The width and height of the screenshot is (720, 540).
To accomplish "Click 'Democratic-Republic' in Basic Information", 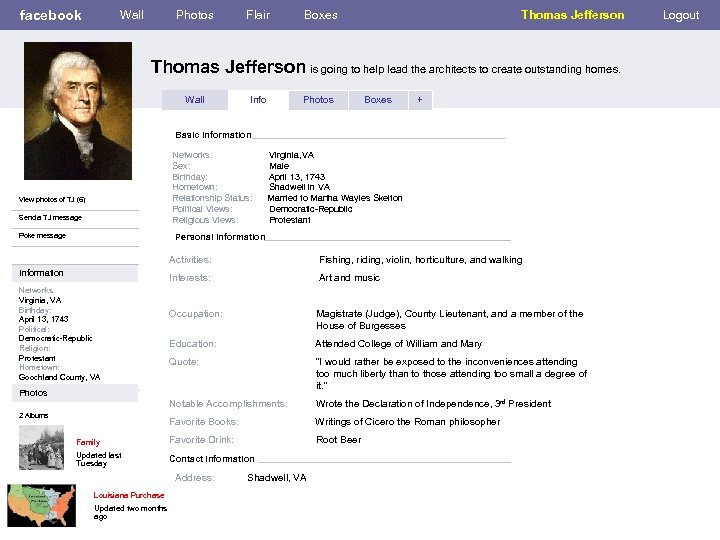I will click(311, 209).
